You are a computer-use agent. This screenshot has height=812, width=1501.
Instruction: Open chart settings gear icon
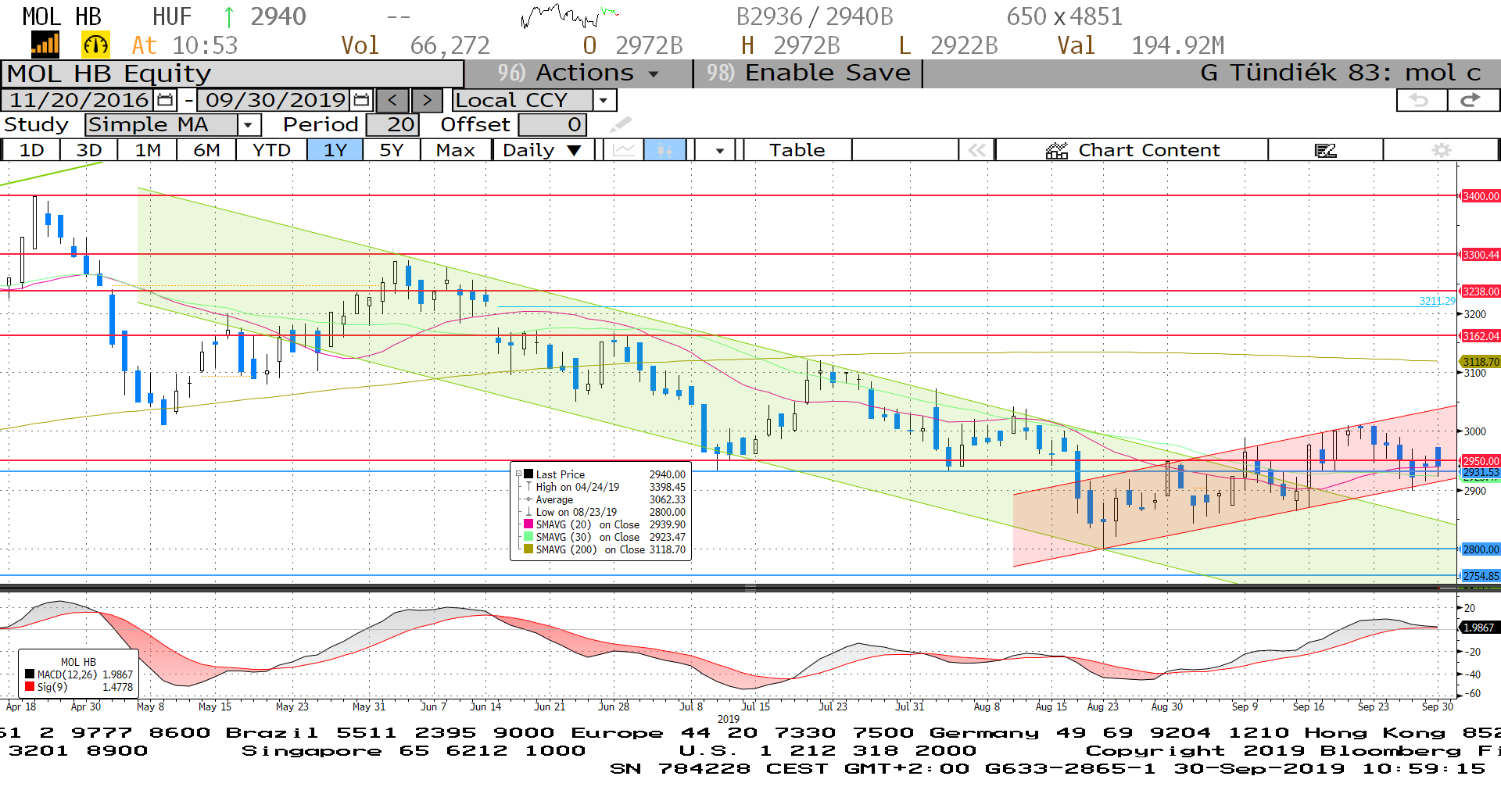1442,150
